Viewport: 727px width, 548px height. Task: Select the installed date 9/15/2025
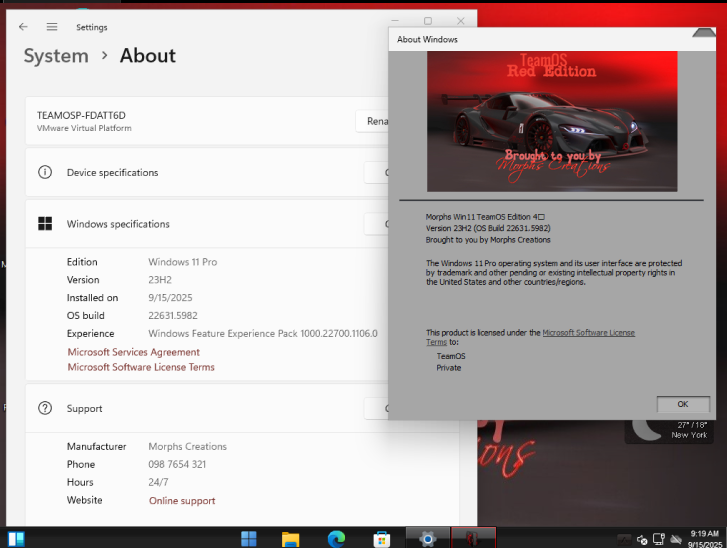tap(170, 298)
